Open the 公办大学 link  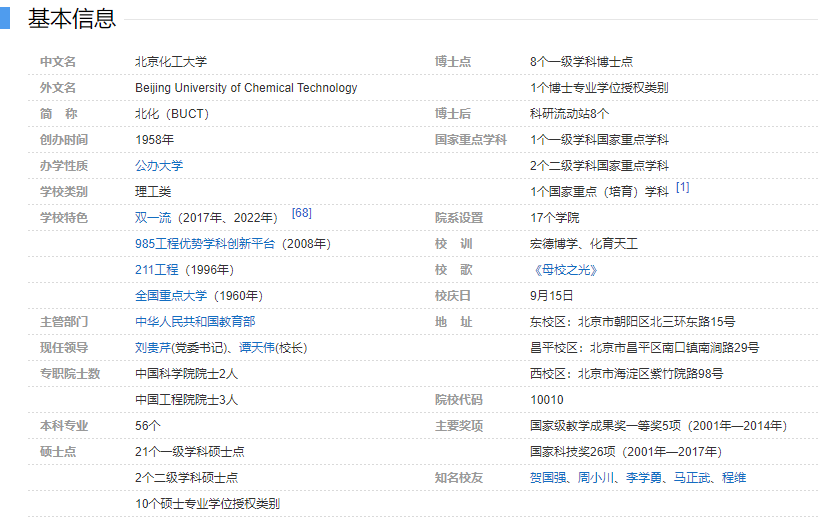pyautogui.click(x=159, y=166)
